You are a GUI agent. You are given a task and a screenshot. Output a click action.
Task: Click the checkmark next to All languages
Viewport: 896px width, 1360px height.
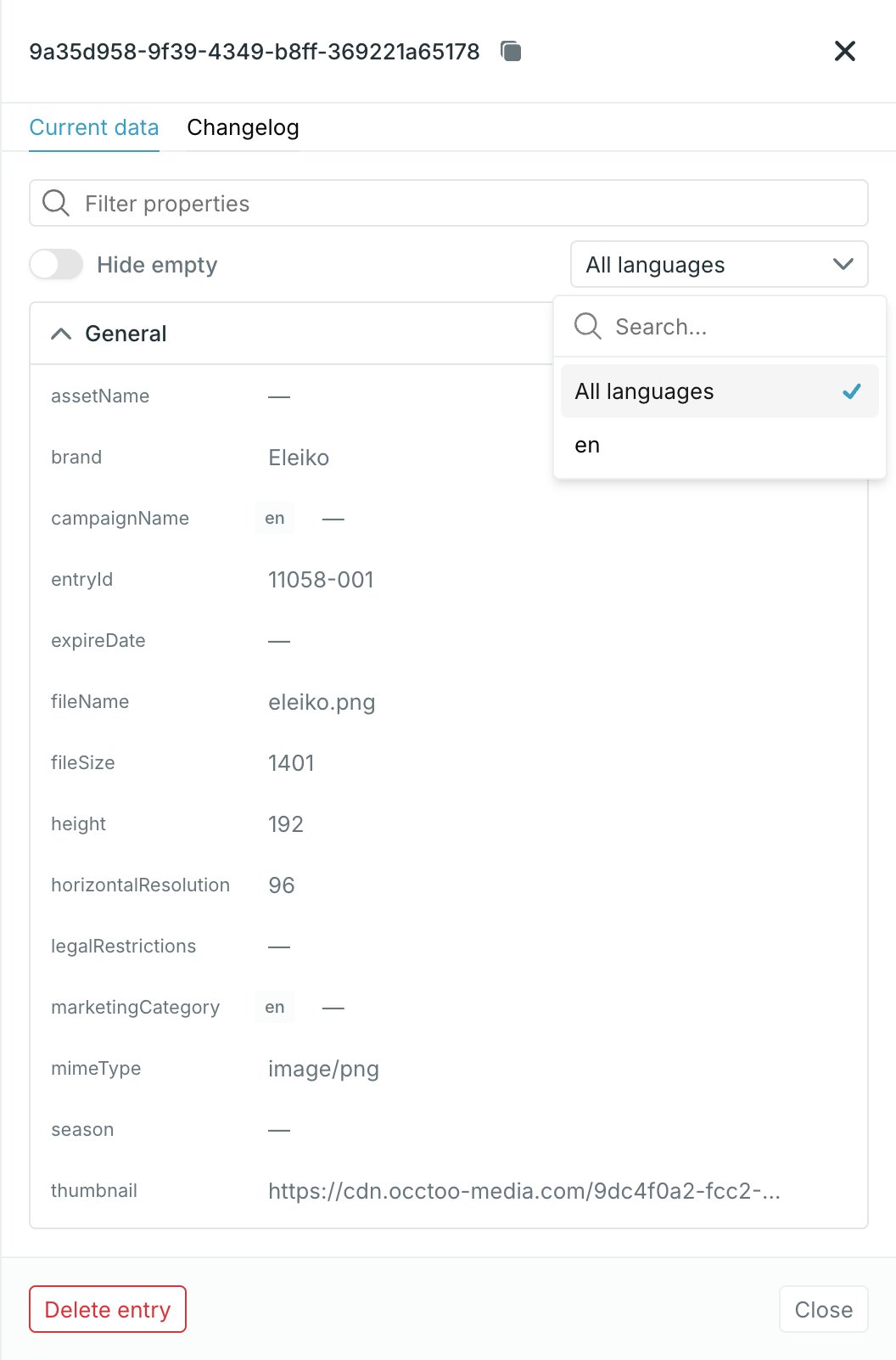pos(851,391)
